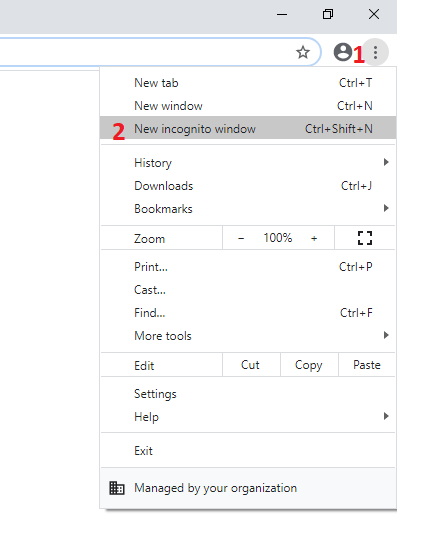Expand the Help submenu arrow

click(386, 416)
